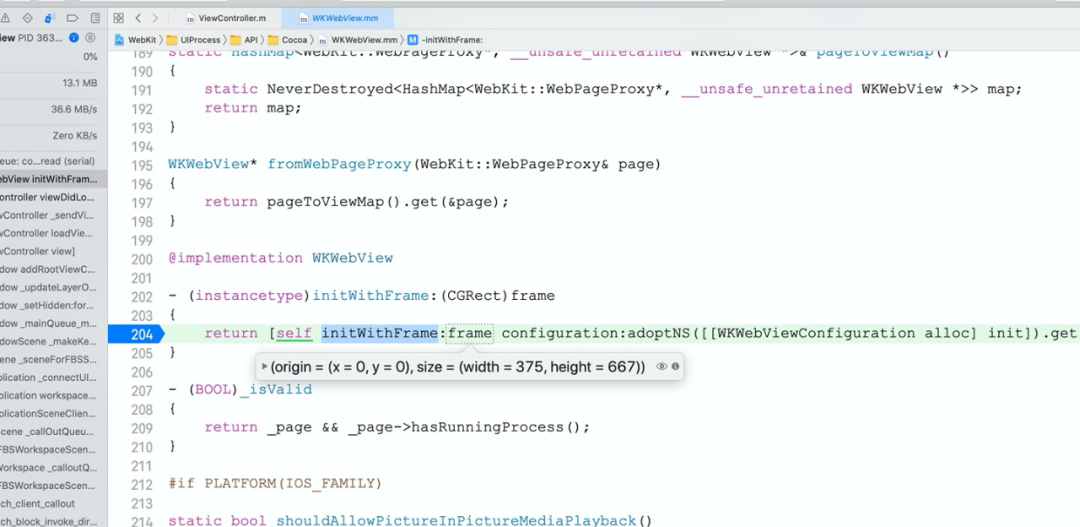Open Cocoa folder in jump bar

tap(287, 40)
